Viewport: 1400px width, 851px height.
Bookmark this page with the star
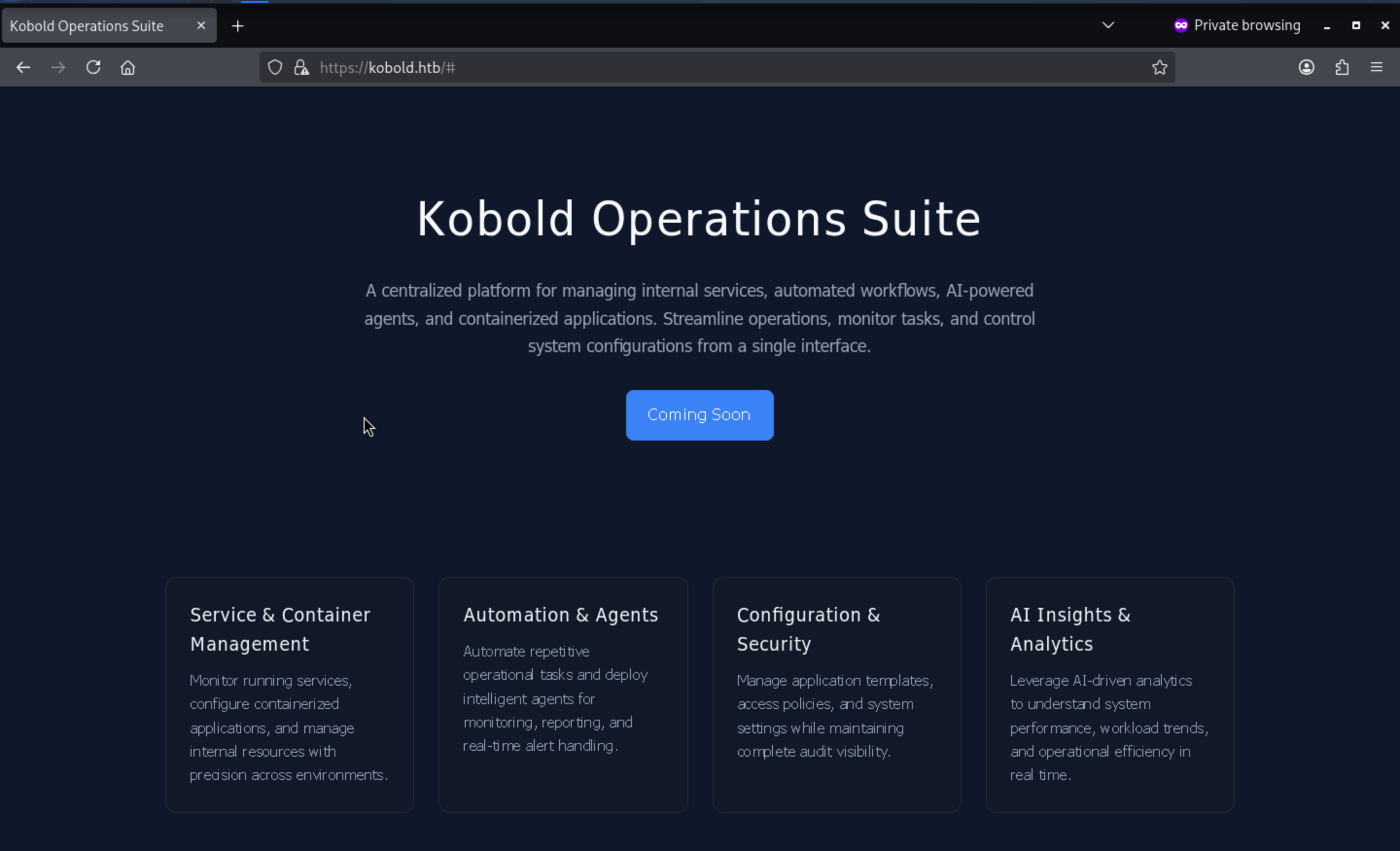pos(1159,68)
